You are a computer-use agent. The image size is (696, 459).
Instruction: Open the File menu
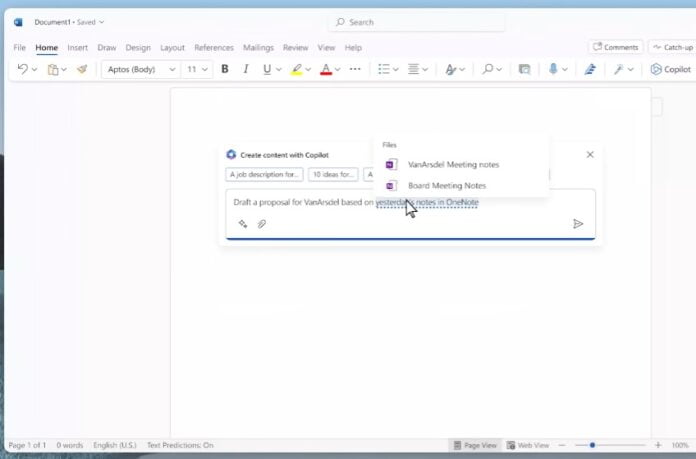tap(19, 47)
